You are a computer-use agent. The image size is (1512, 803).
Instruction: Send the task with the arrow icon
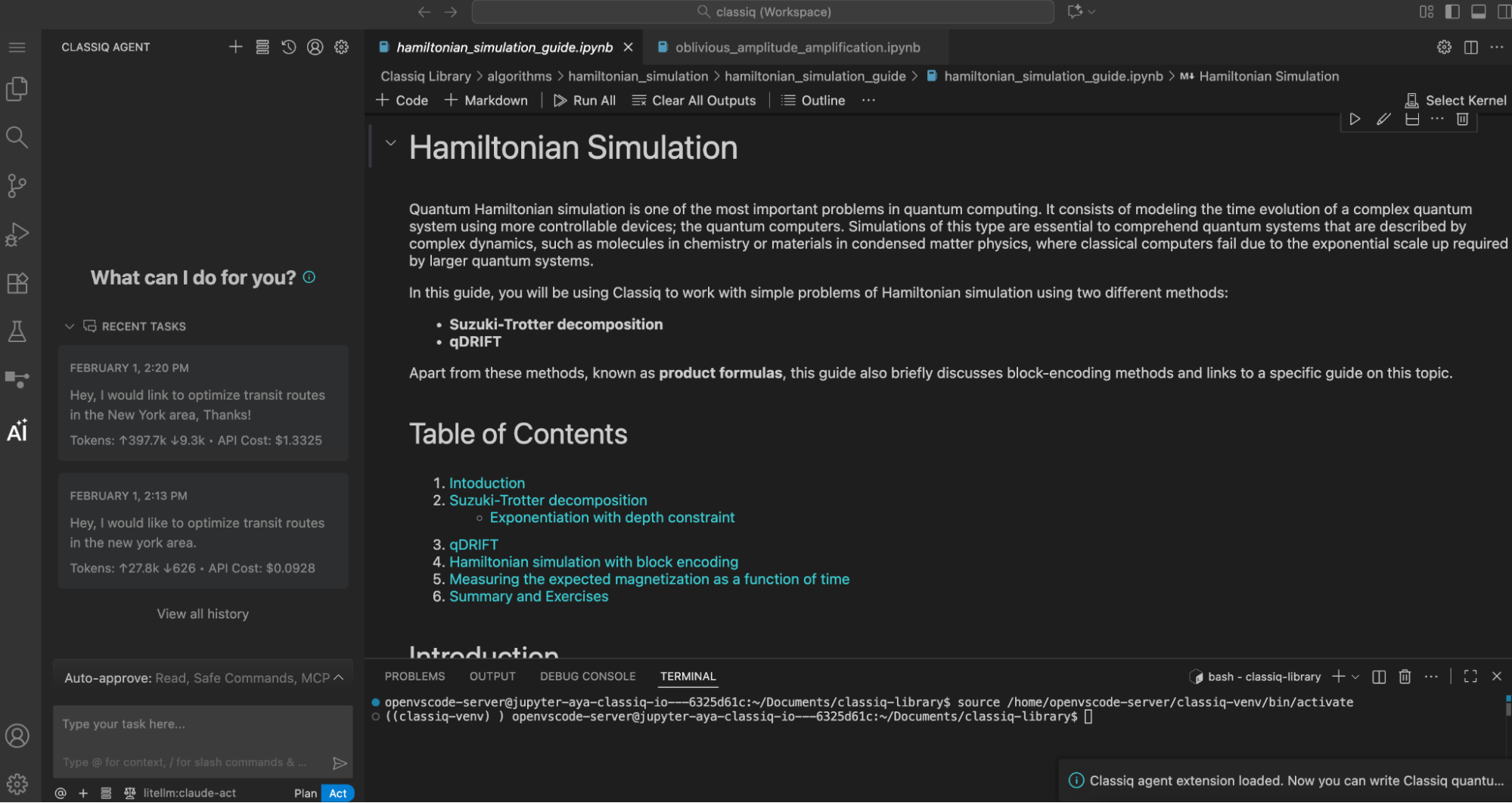[340, 763]
